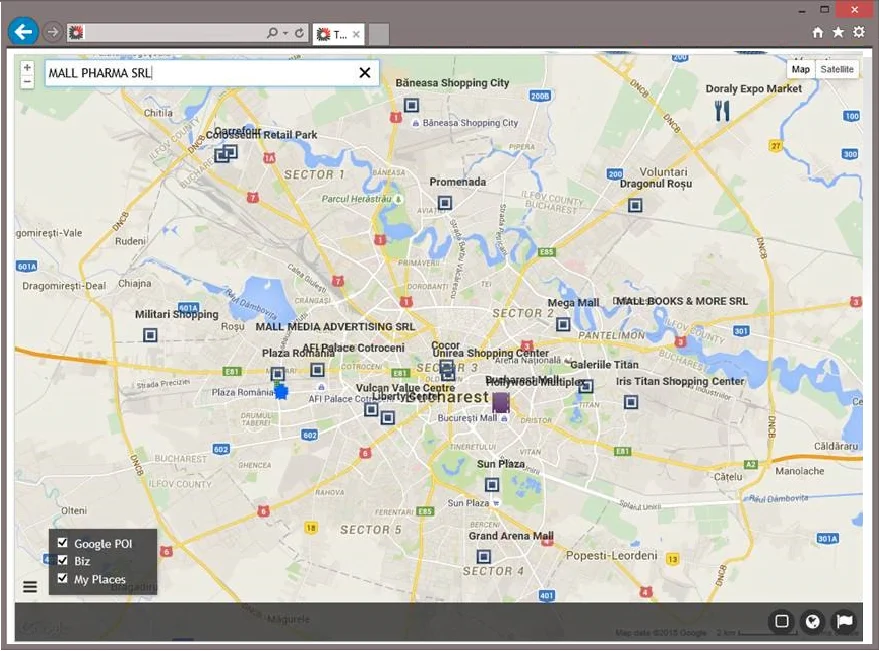
Task: Select the Plaza România marker
Action: coord(277,374)
